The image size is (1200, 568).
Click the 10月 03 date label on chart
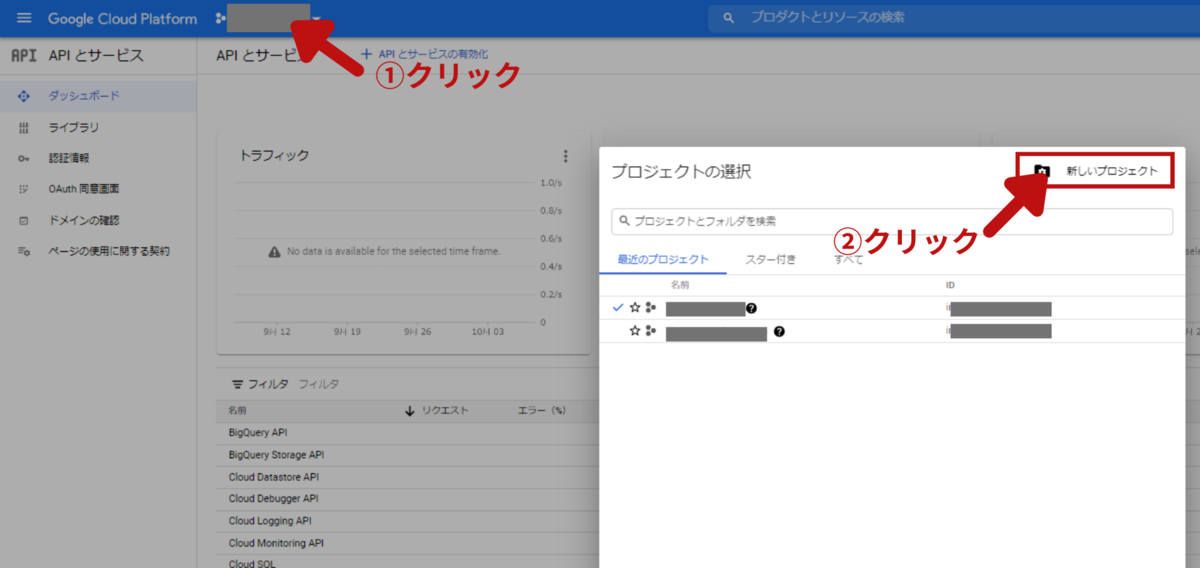coord(487,332)
